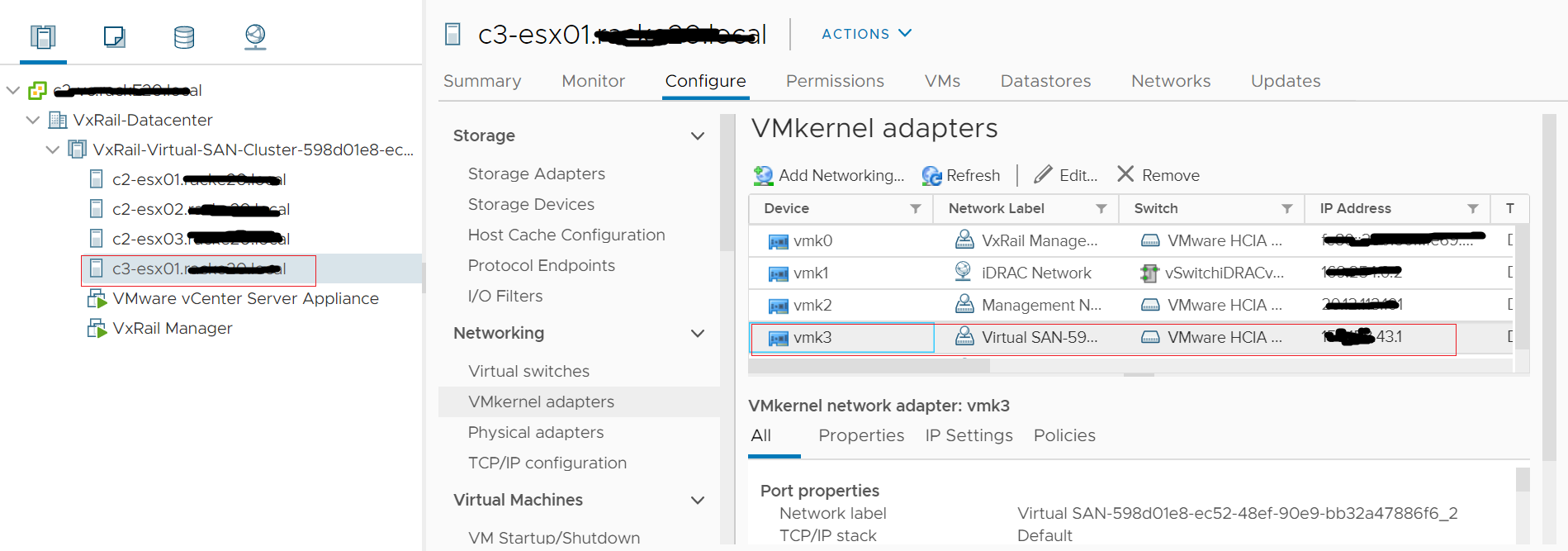
Task: Open the Networking inventory view icon
Action: 255,36
